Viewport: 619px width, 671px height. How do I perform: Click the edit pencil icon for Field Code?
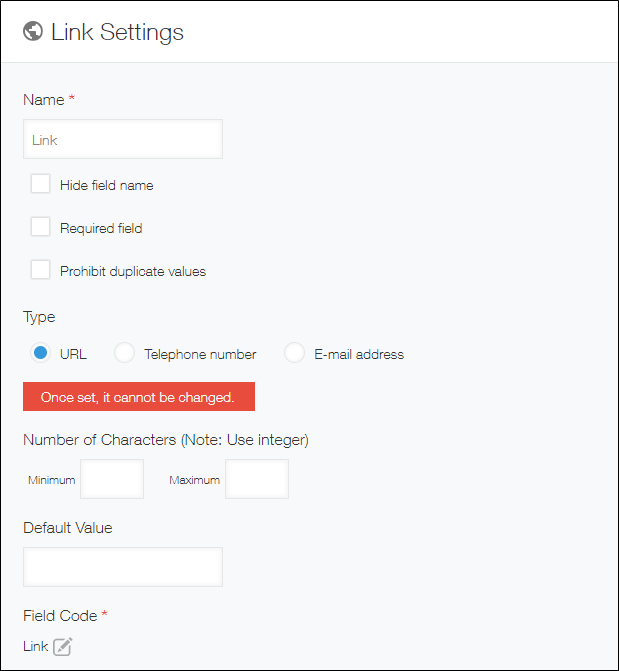(63, 647)
